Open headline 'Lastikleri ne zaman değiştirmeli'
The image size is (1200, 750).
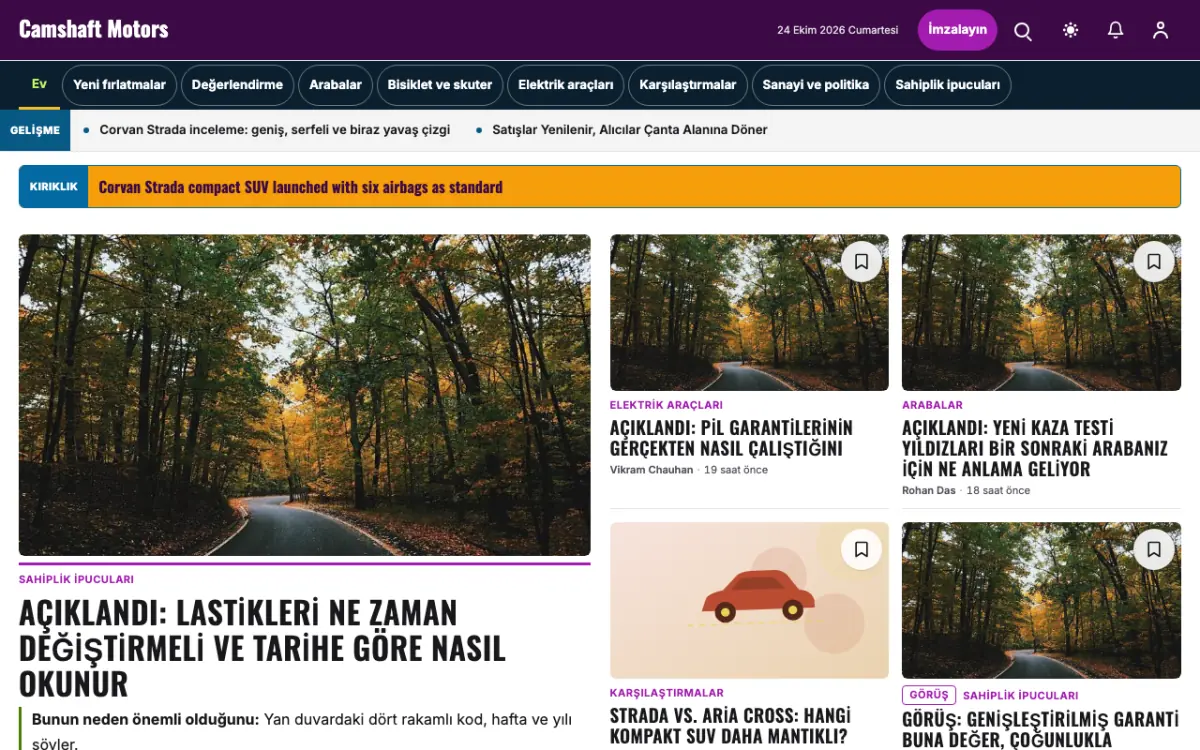coord(262,648)
